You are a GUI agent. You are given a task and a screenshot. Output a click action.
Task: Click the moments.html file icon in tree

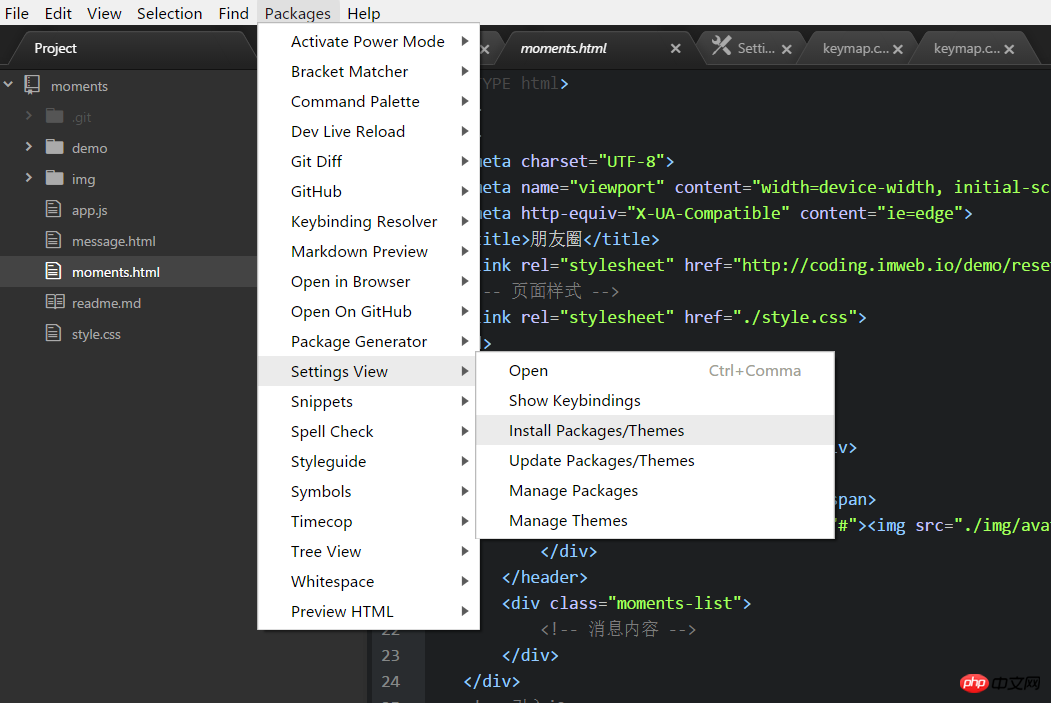tap(53, 271)
